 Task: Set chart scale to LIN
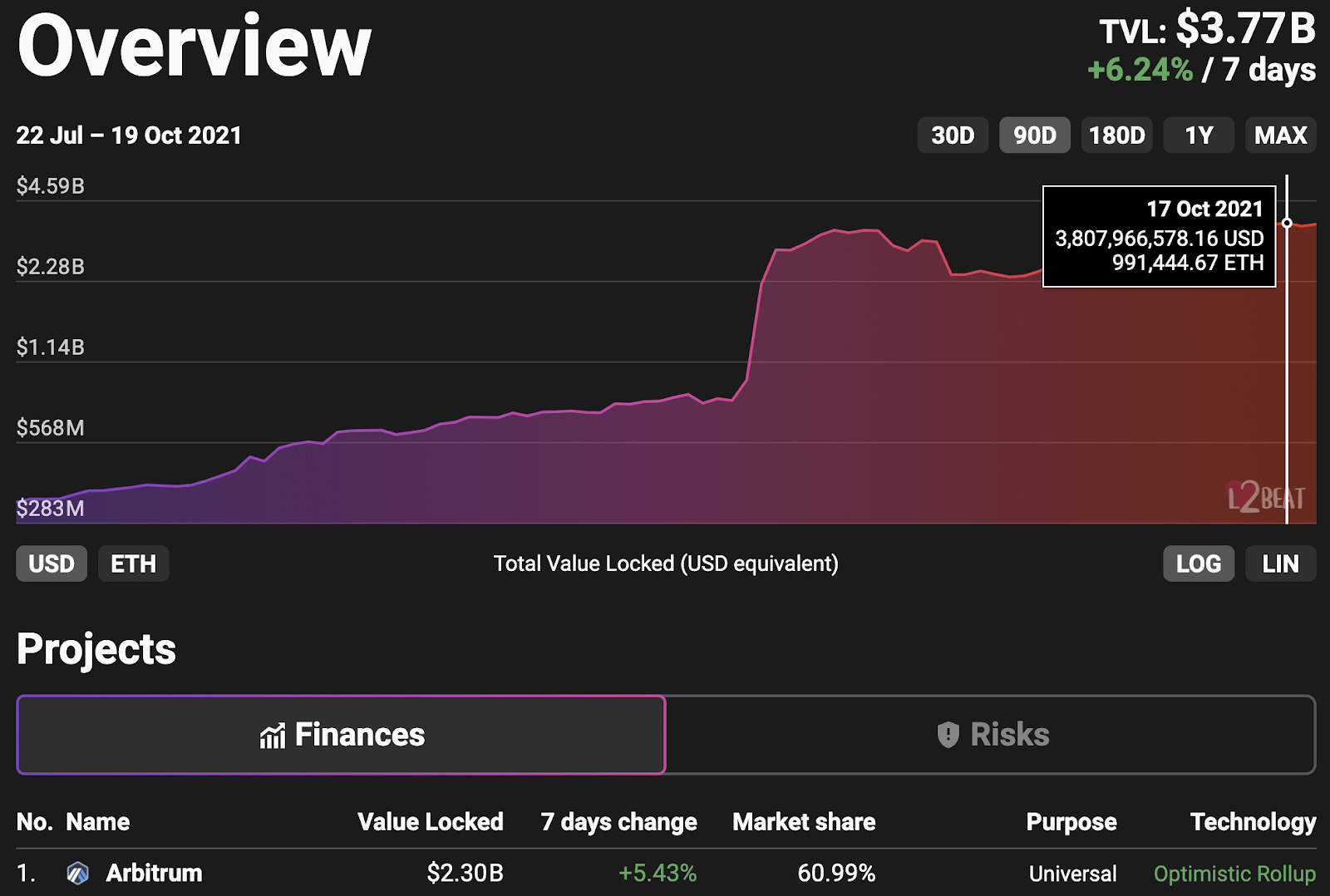pyautogui.click(x=1281, y=564)
